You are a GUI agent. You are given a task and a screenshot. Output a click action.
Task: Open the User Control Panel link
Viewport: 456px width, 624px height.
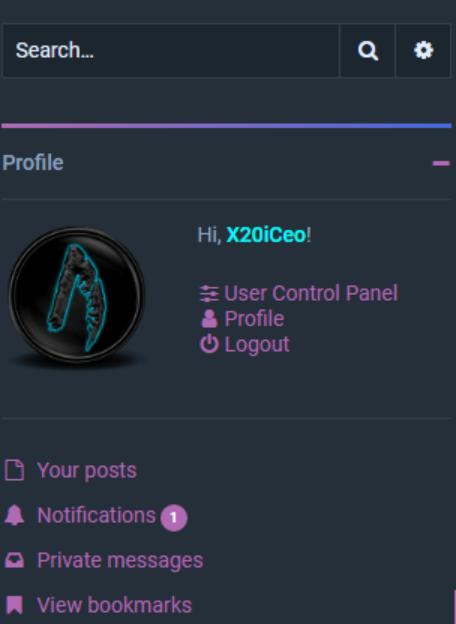pos(311,293)
